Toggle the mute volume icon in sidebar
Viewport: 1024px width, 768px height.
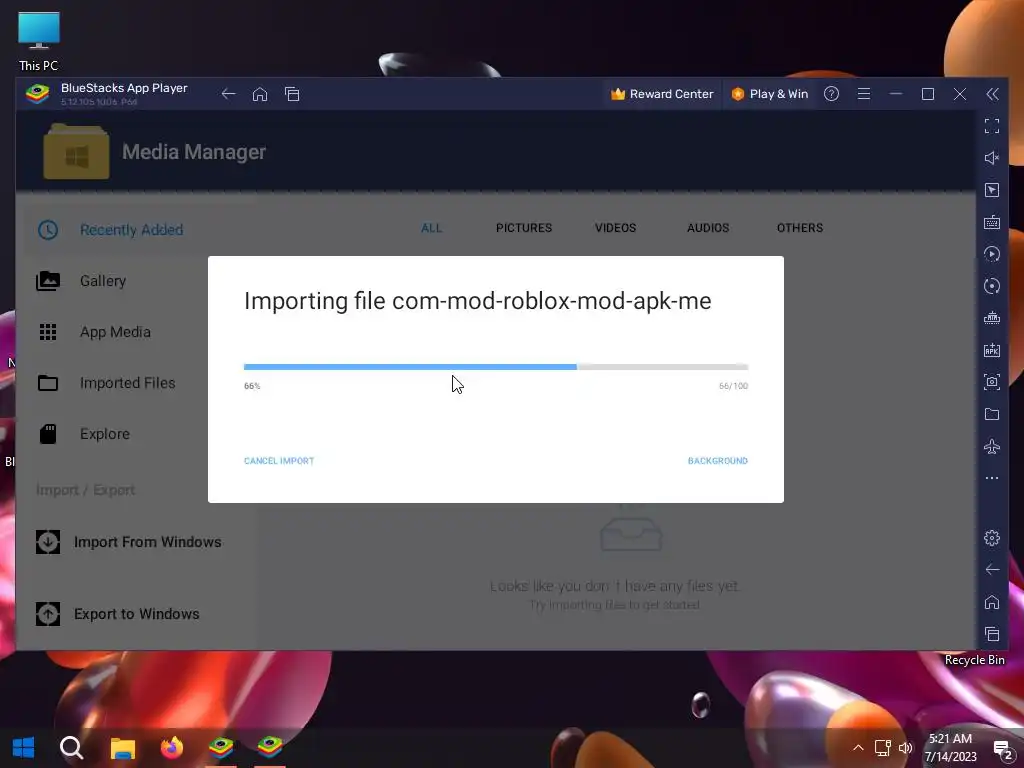coord(992,158)
